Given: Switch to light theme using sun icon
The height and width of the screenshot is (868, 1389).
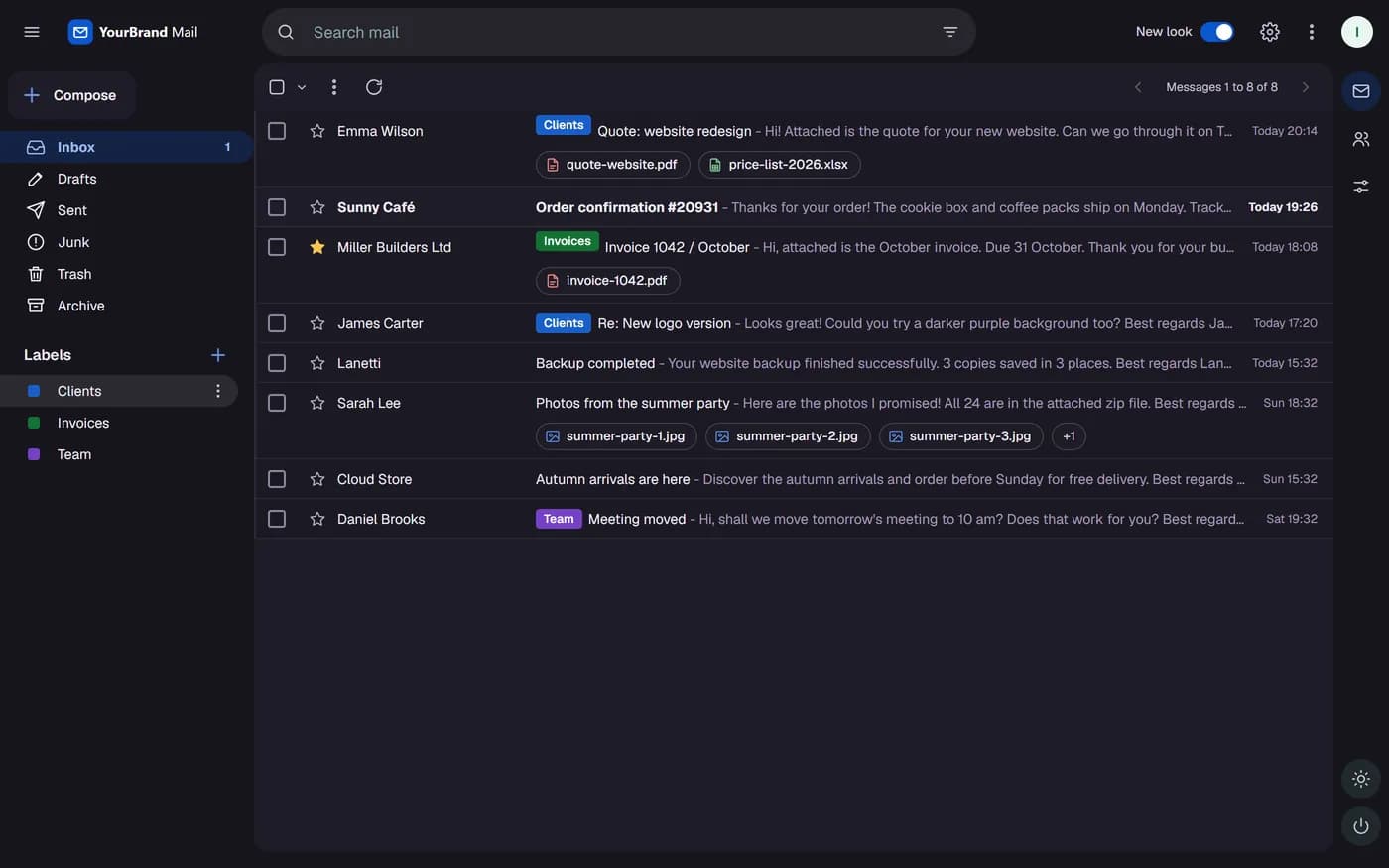Looking at the screenshot, I should coord(1361,779).
